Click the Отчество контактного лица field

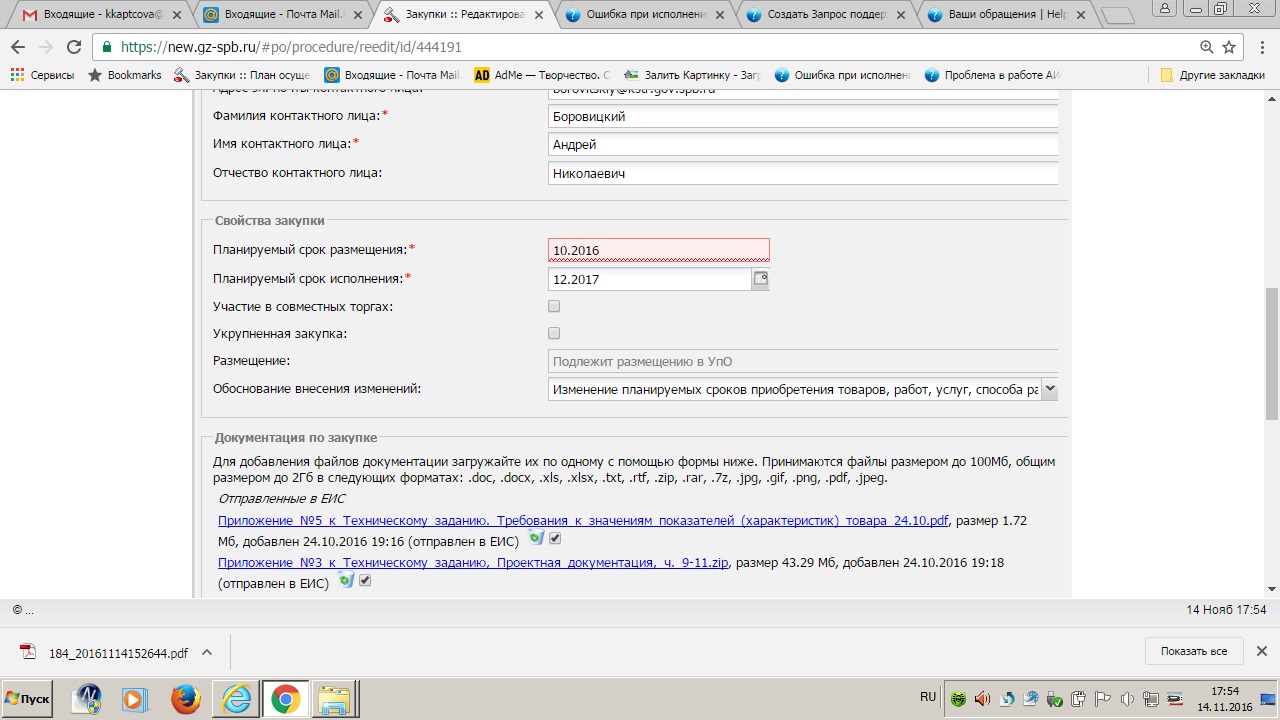pyautogui.click(x=803, y=173)
